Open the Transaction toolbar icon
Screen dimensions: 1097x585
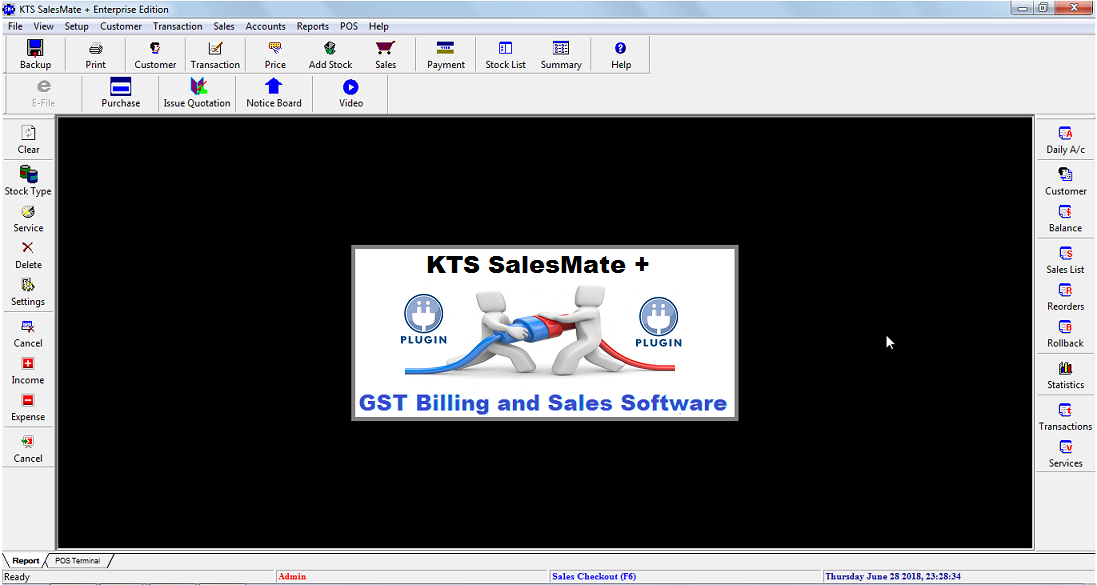point(215,48)
